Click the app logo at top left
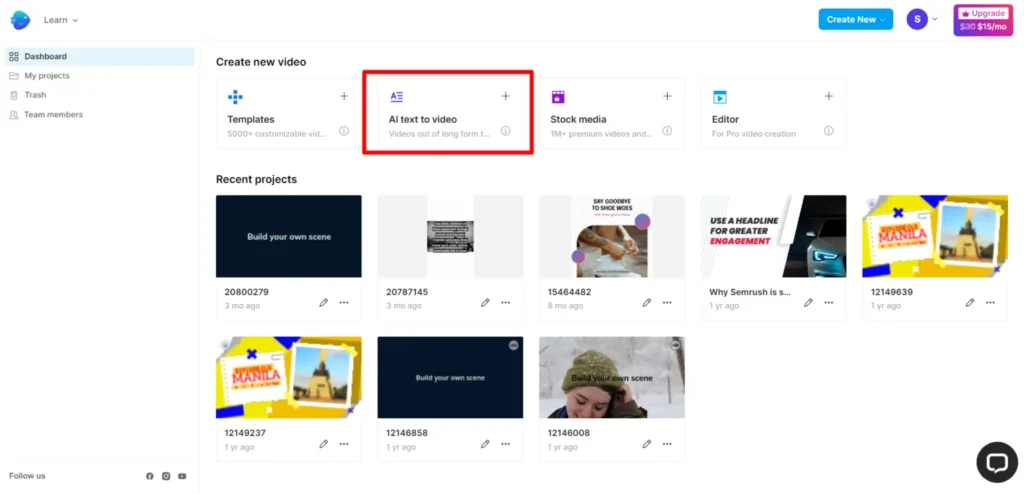 (x=20, y=20)
